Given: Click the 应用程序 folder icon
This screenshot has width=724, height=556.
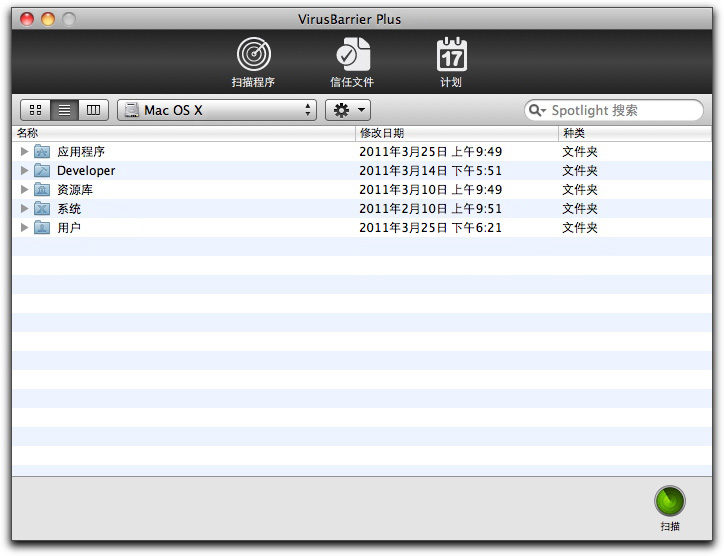Looking at the screenshot, I should tap(42, 151).
